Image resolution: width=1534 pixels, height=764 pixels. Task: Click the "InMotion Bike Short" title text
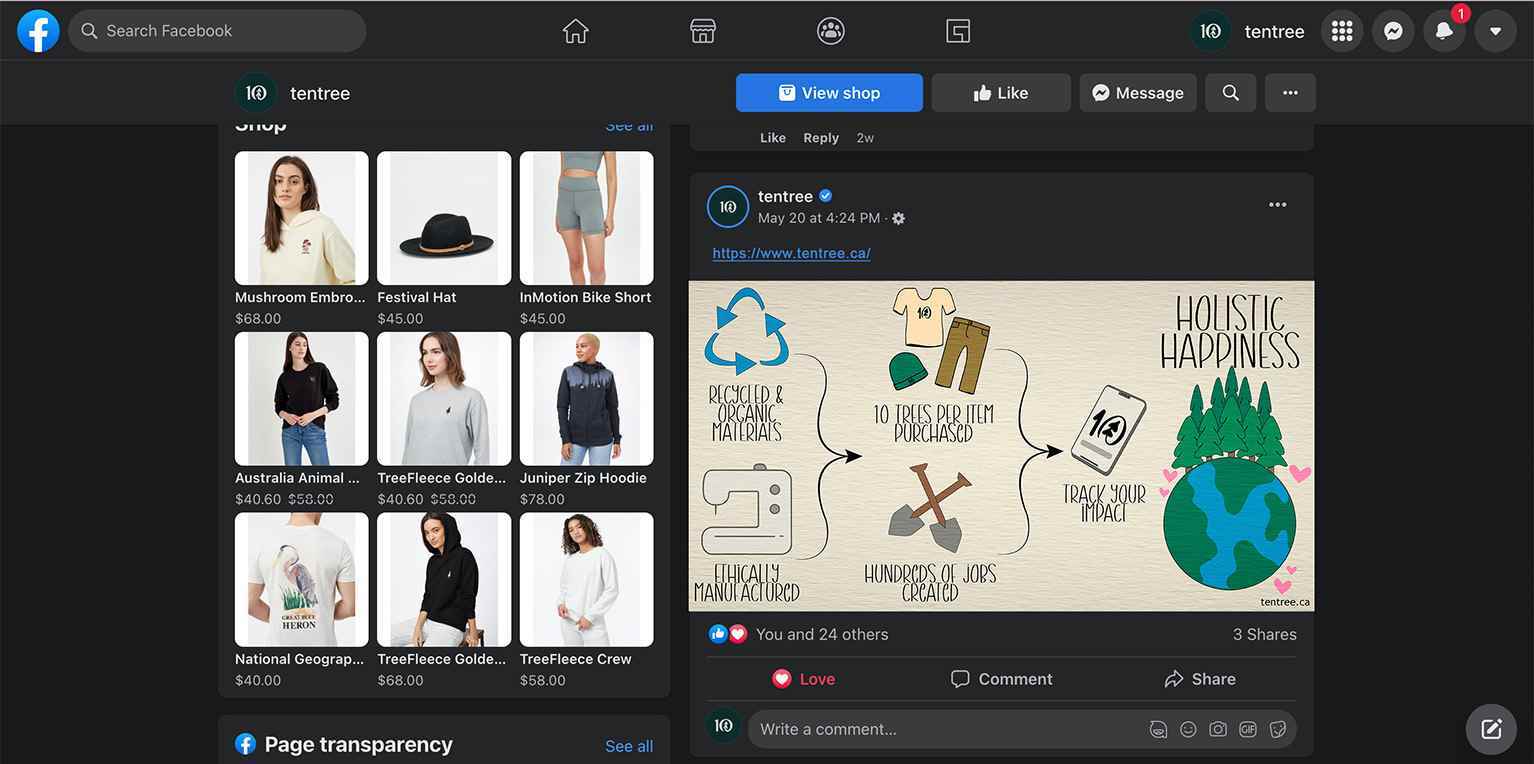585,297
